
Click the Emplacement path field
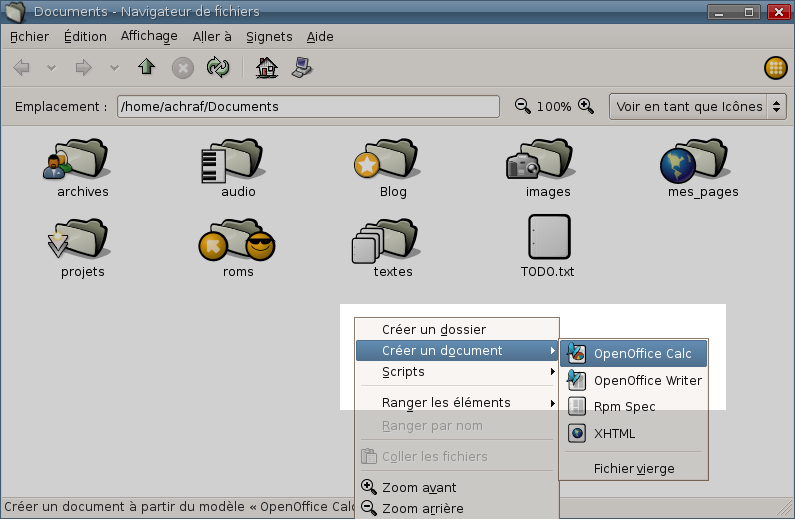click(x=308, y=106)
